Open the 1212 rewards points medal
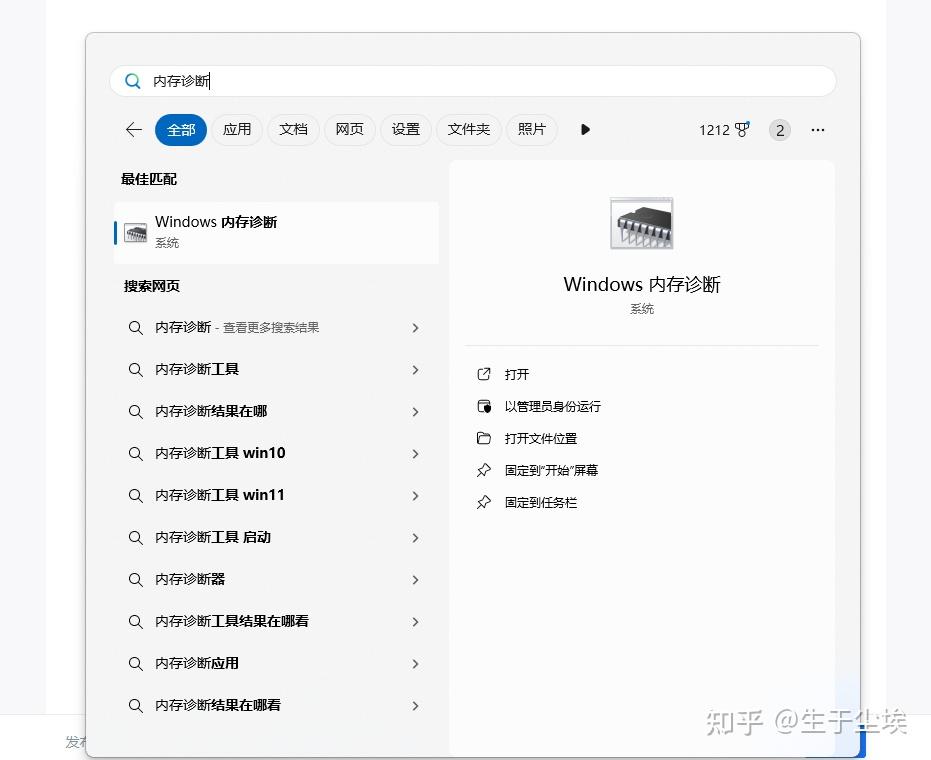931x760 pixels. coord(724,129)
